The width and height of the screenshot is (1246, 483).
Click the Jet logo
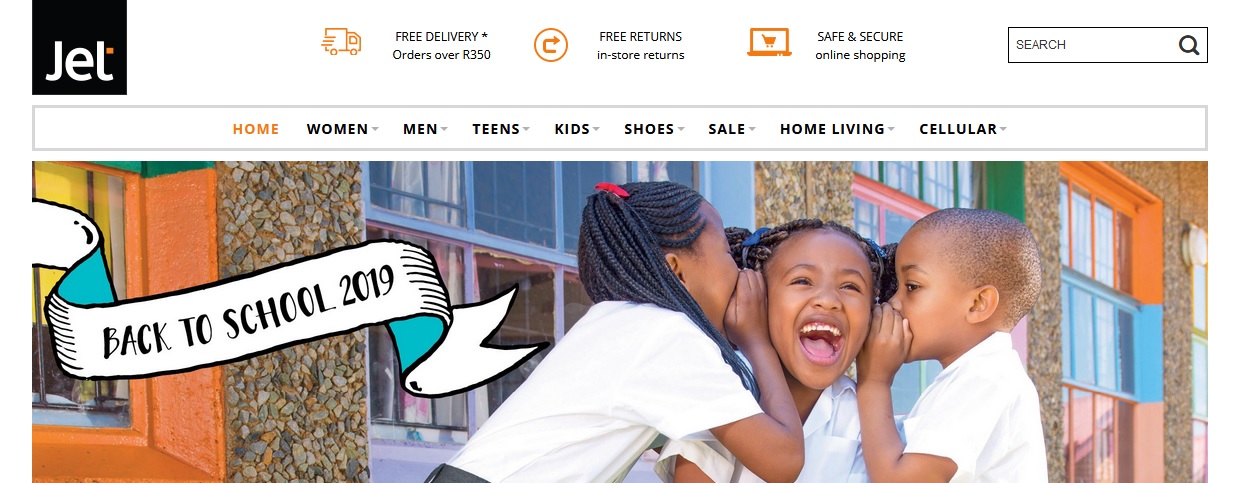[x=79, y=47]
